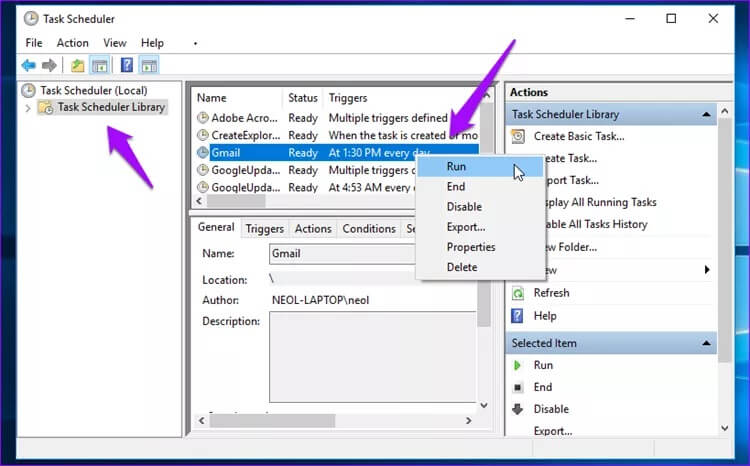This screenshot has height=466, width=750.
Task: Click the gray Forward arrow in toolbar
Action: coord(49,65)
